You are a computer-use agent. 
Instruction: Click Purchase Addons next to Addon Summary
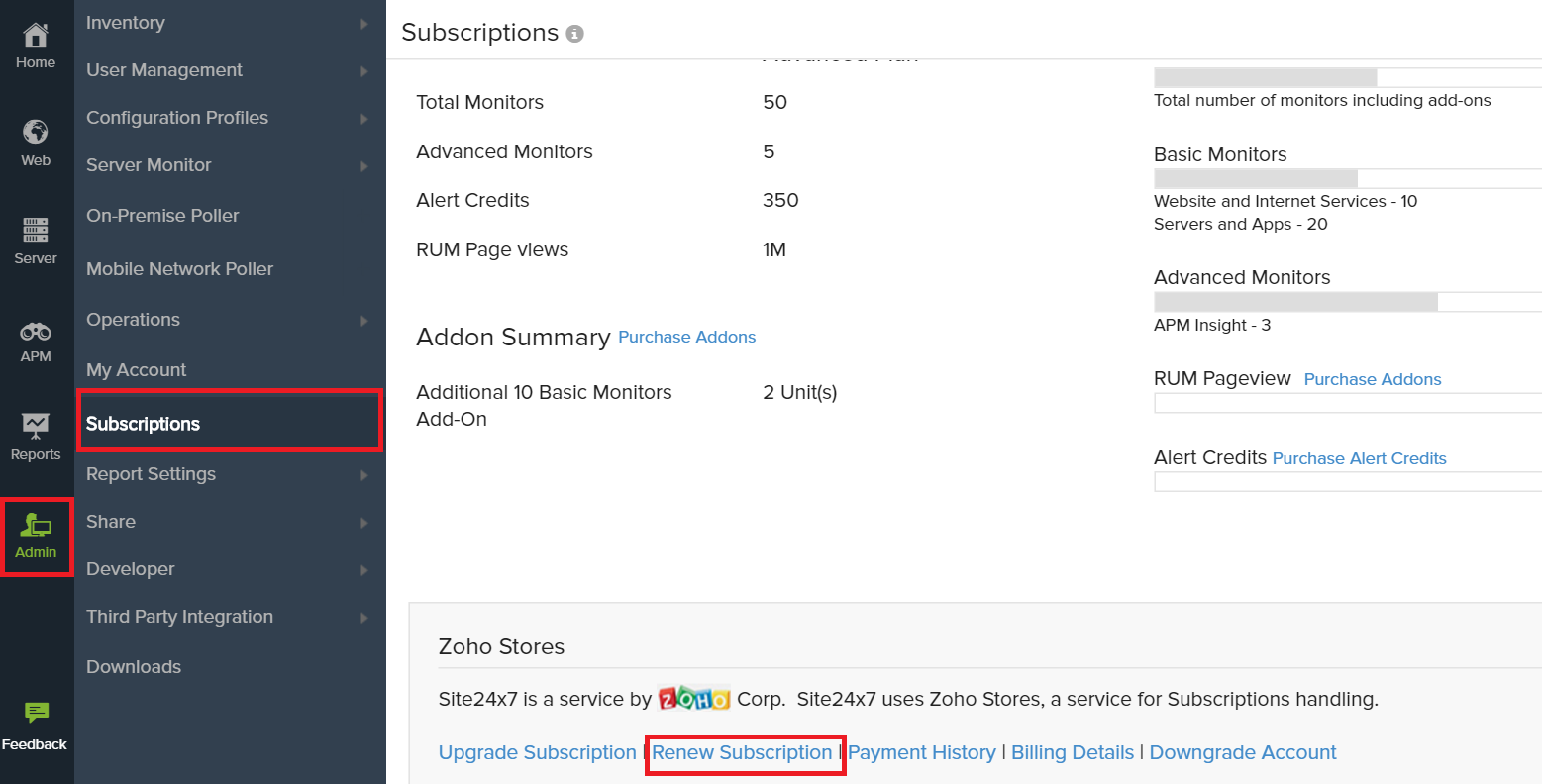tap(686, 338)
